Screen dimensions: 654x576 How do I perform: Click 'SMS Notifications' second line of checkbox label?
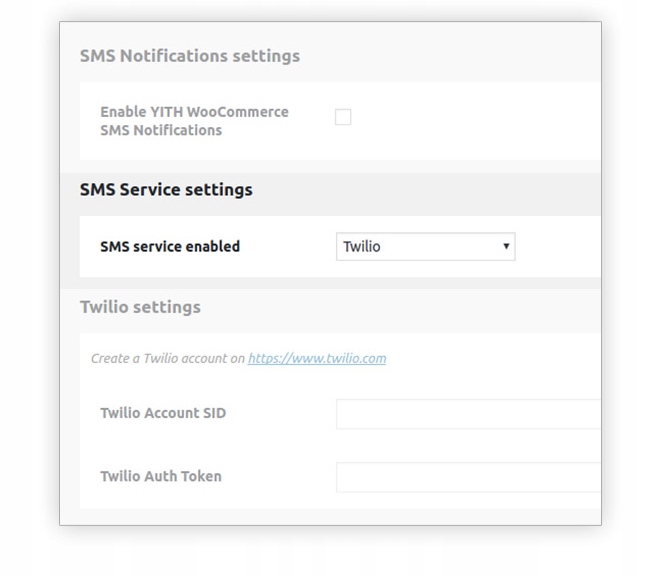(161, 130)
